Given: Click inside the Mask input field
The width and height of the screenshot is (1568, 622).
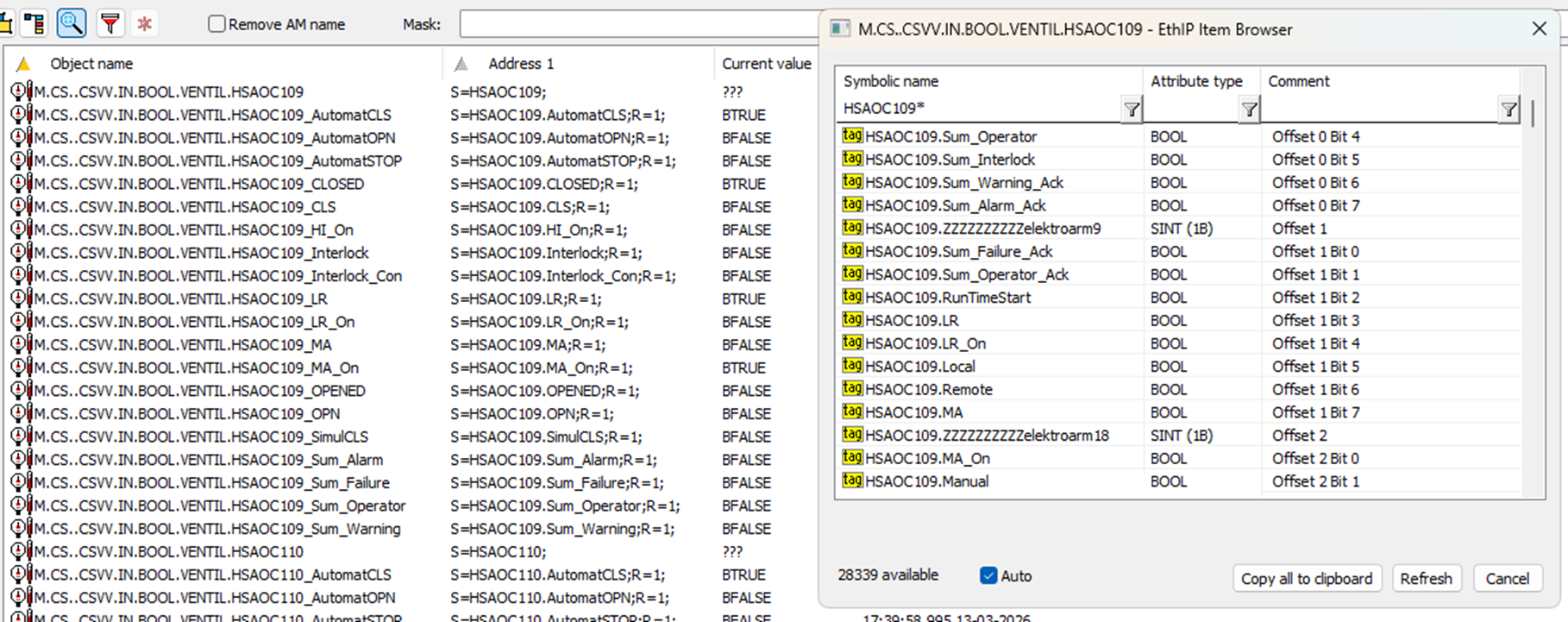Looking at the screenshot, I should [638, 24].
